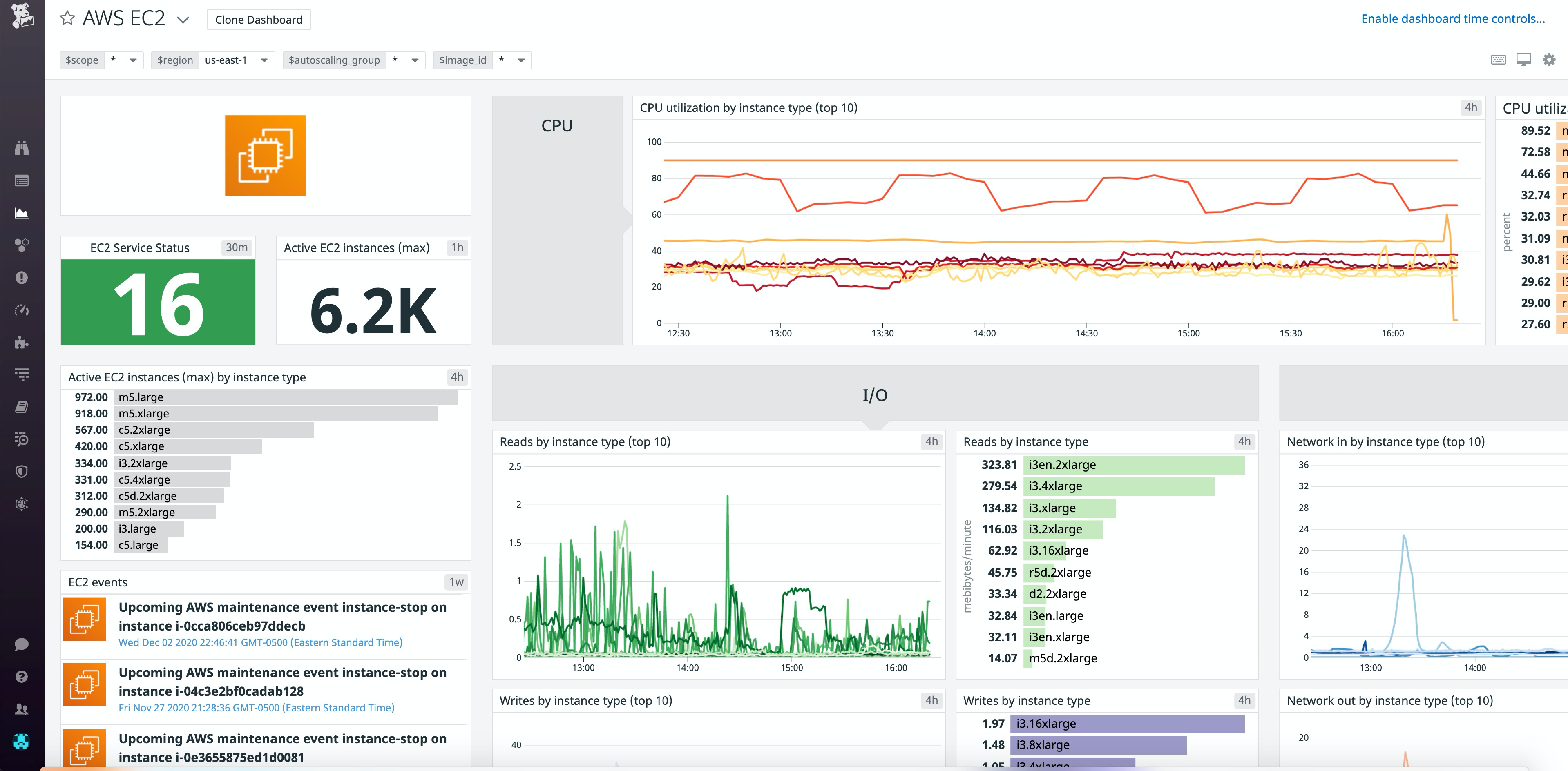The height and width of the screenshot is (771, 1568).
Task: Enter TV mode with the monitor icon
Action: (1523, 60)
